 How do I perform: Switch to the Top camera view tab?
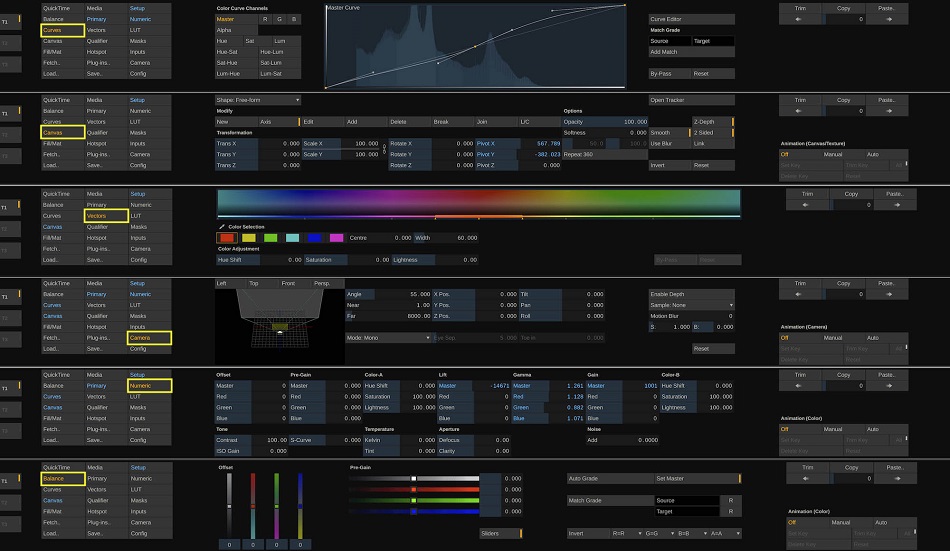[x=262, y=283]
